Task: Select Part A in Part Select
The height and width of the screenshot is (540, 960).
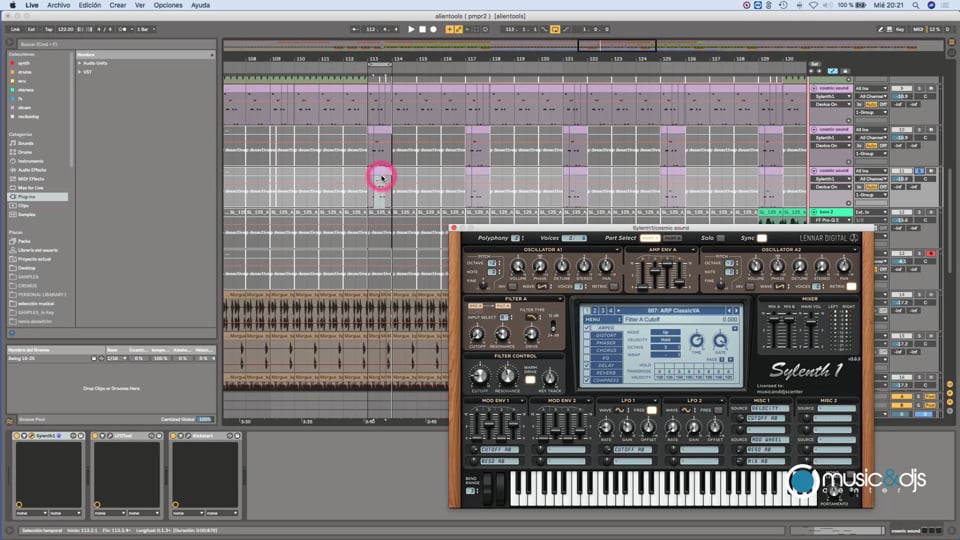Action: 650,238
